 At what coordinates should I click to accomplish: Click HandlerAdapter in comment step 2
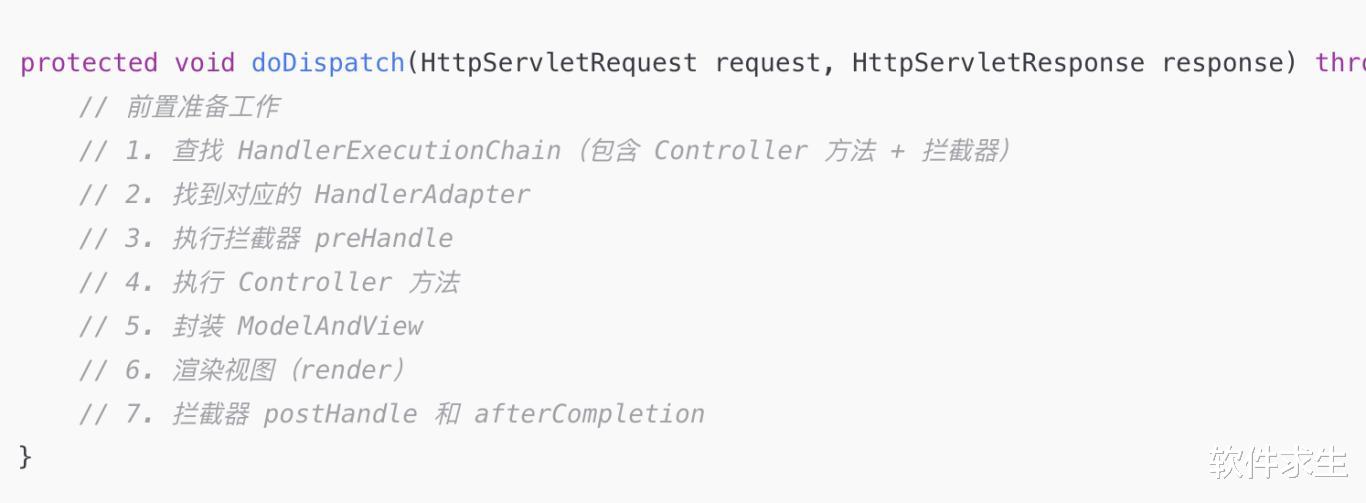(x=421, y=195)
